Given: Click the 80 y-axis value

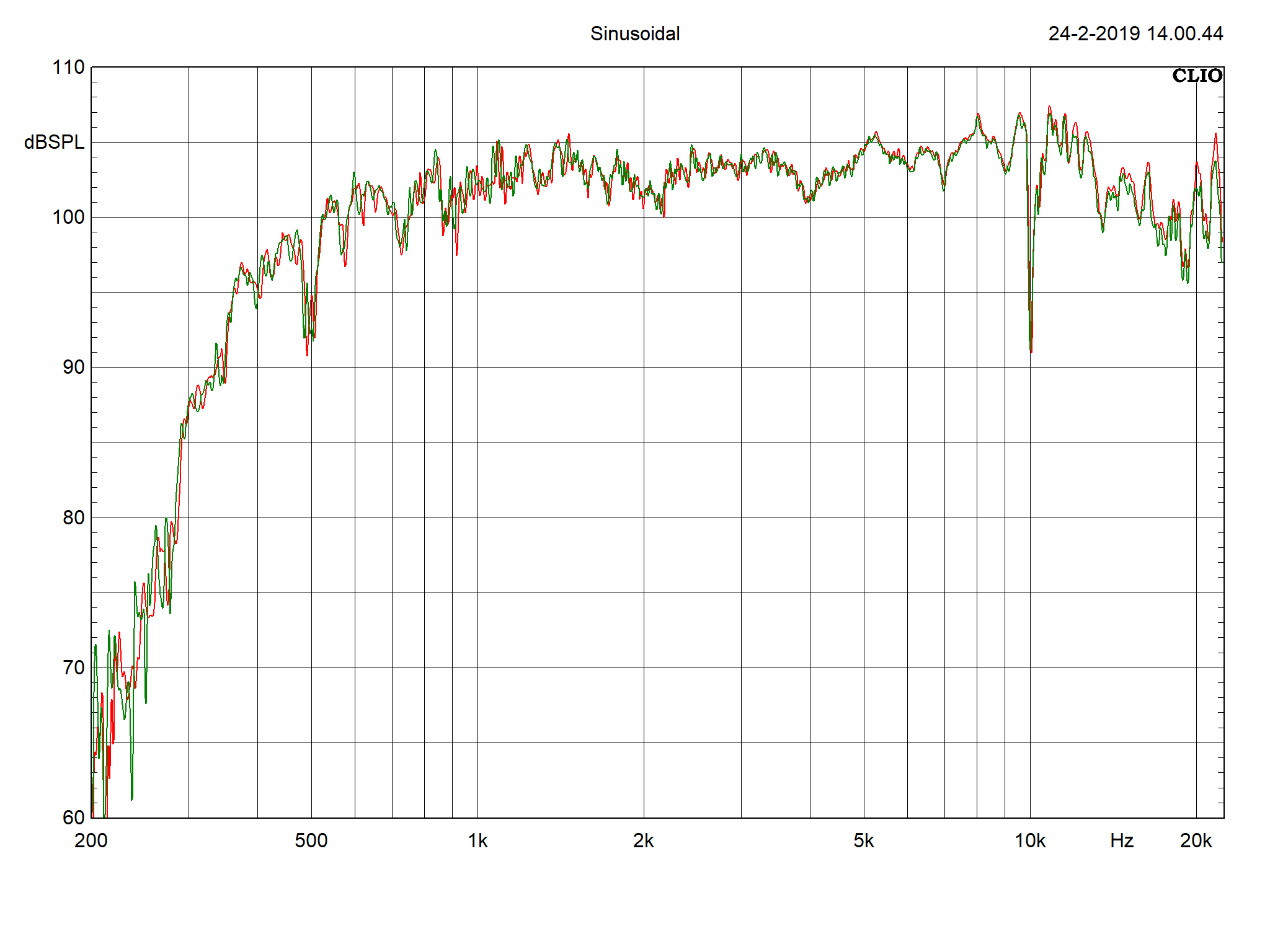Looking at the screenshot, I should pos(74,518).
